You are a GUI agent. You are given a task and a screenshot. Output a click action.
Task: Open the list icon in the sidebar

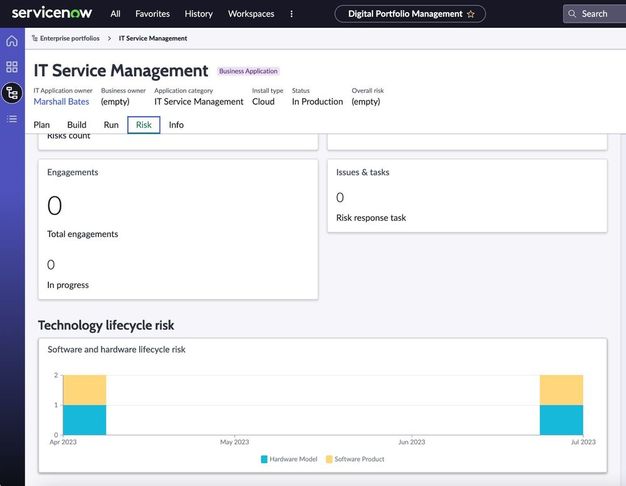point(12,119)
